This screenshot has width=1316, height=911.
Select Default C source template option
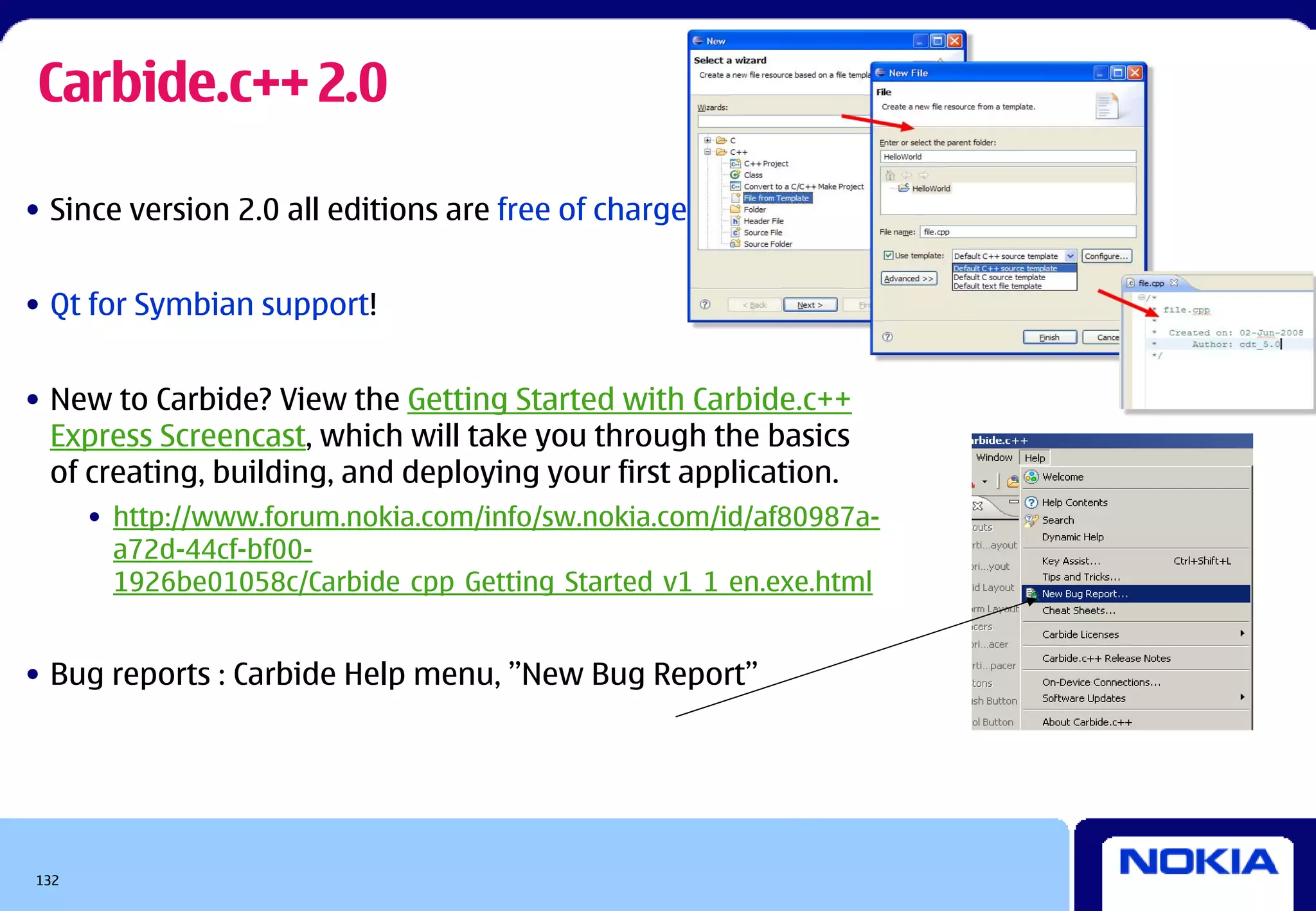coord(1014,278)
